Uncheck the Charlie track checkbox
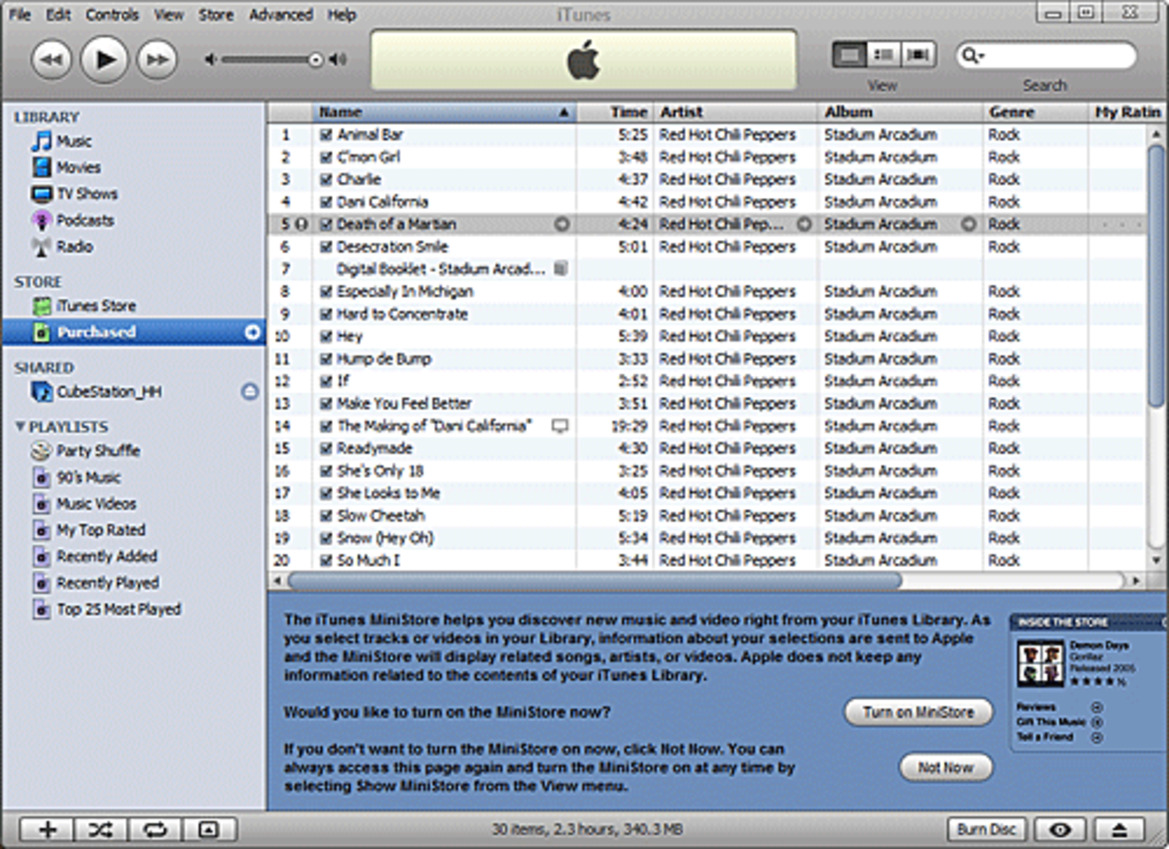 326,180
